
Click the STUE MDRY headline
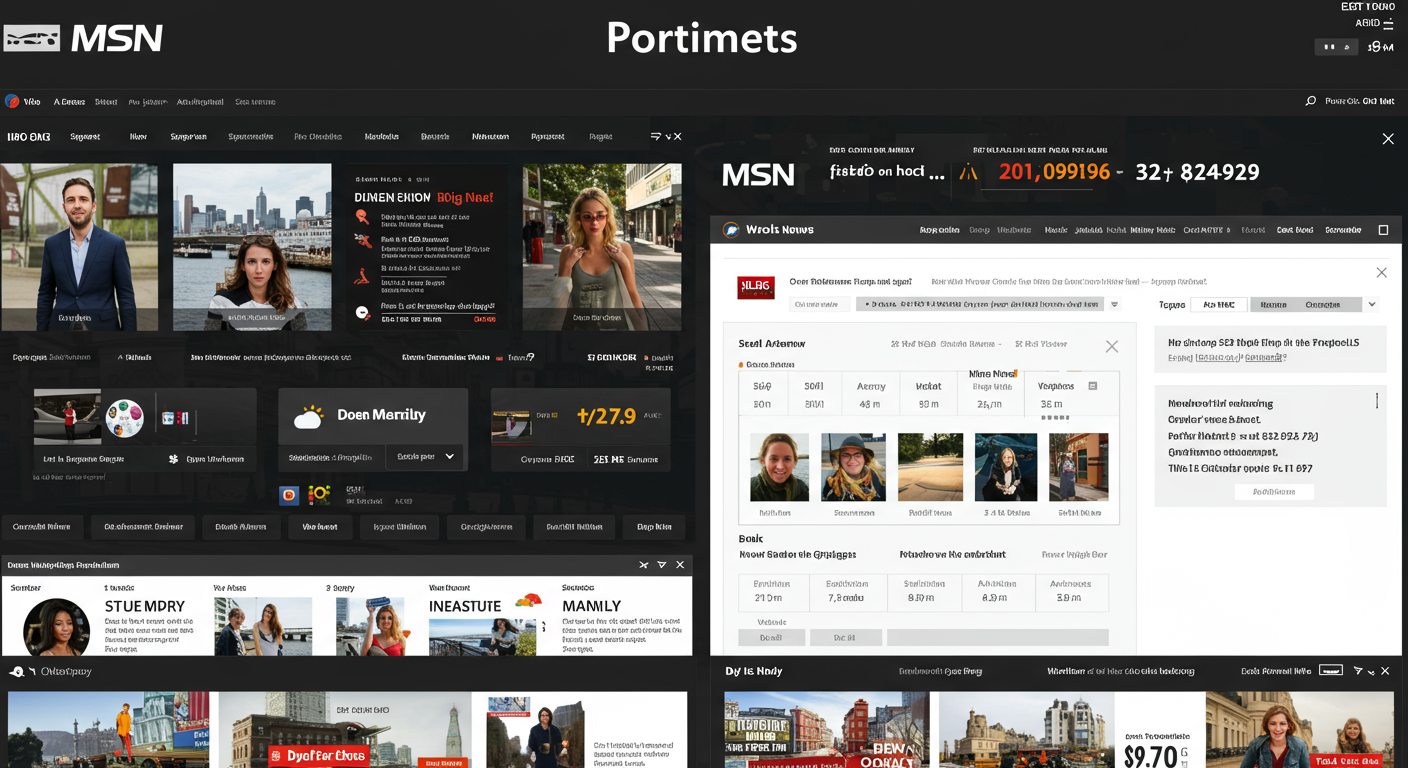point(145,606)
